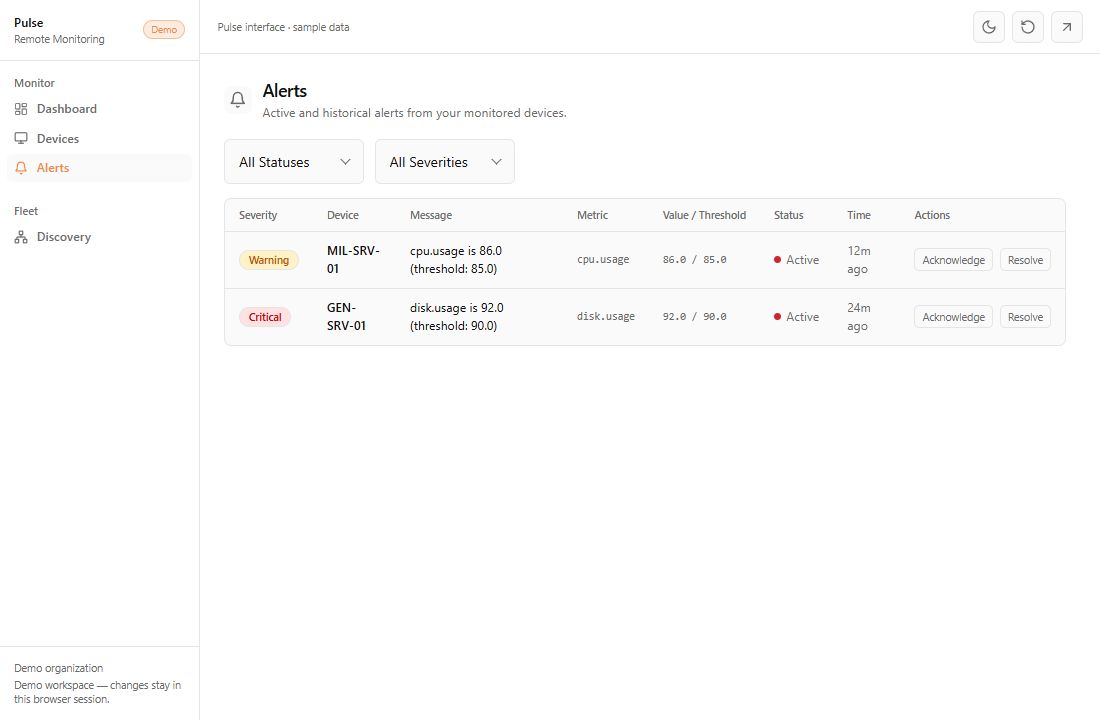The height and width of the screenshot is (720, 1100).
Task: Open Devices page from sidebar
Action: click(x=99, y=138)
